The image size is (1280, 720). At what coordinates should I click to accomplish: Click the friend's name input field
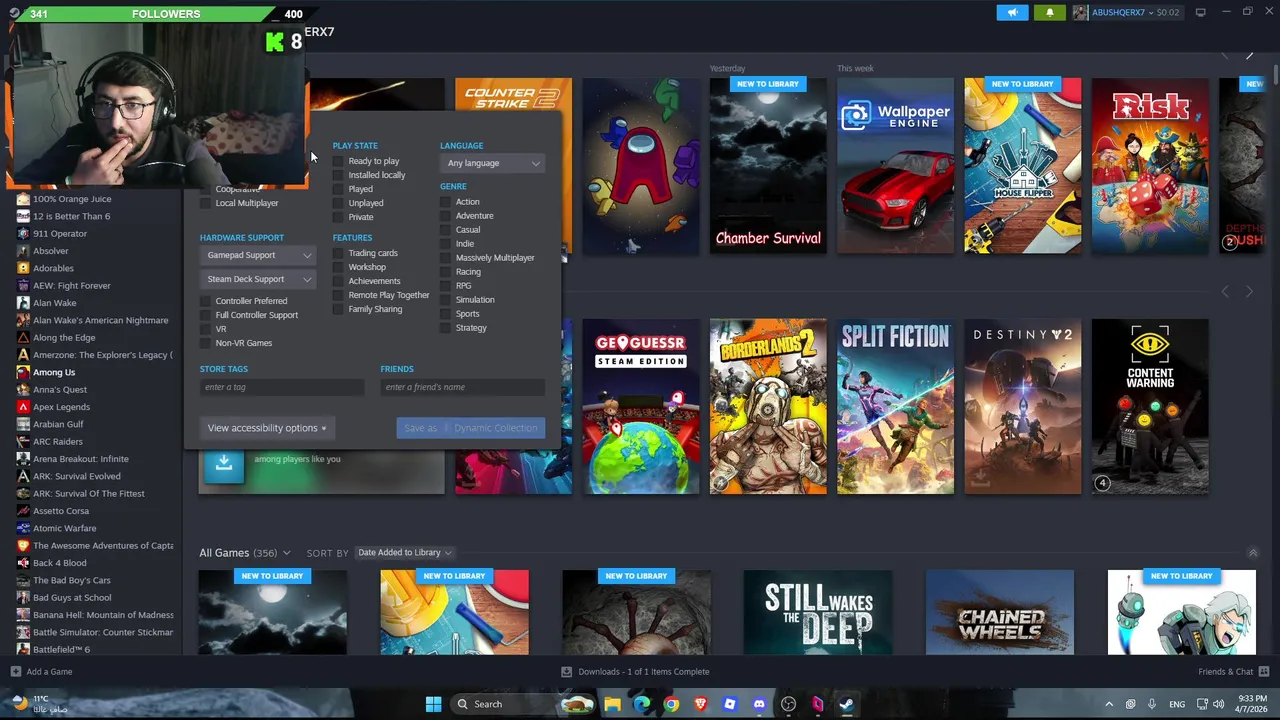click(462, 387)
